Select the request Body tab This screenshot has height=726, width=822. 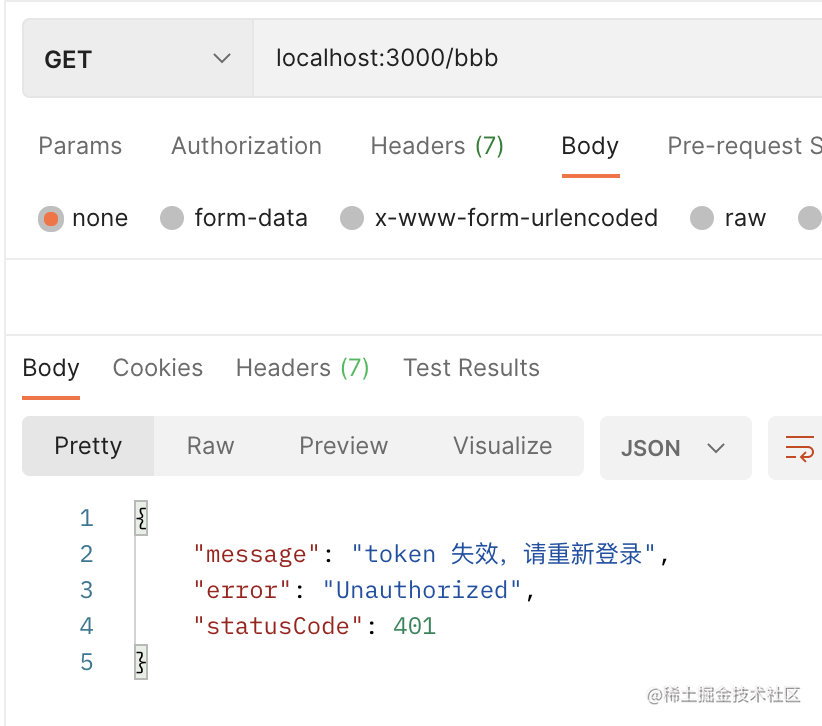pos(590,146)
